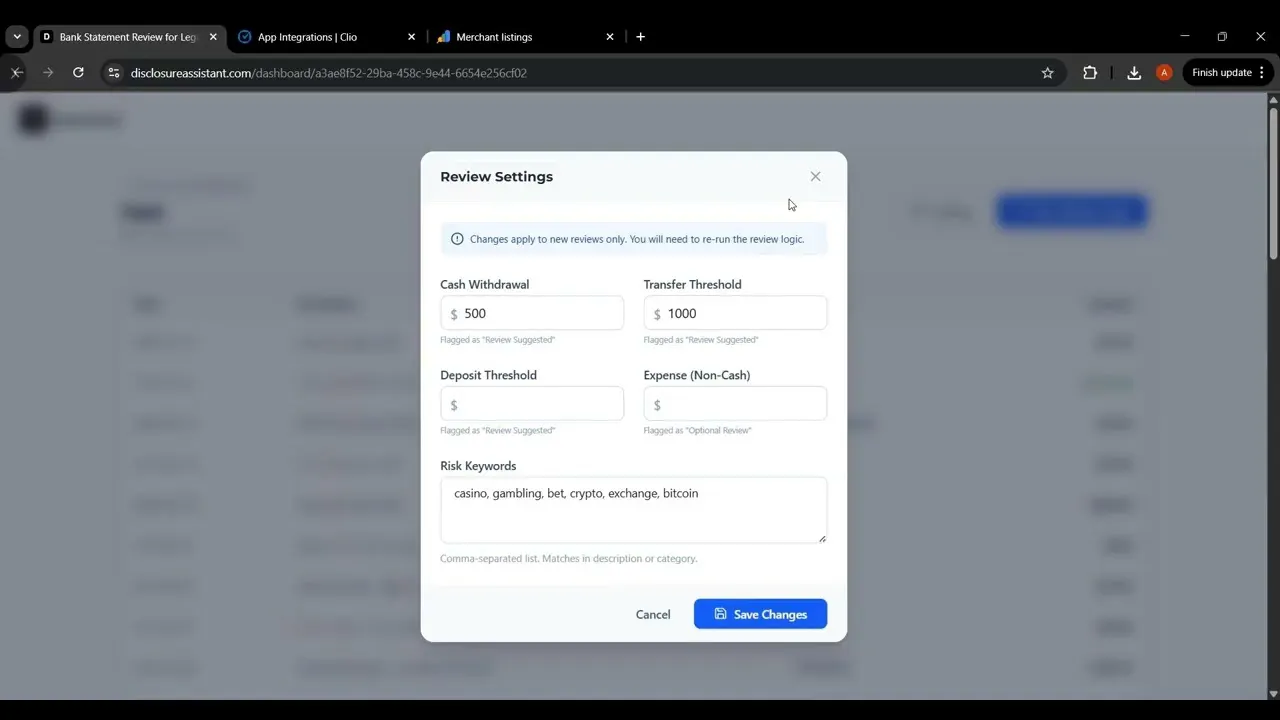The height and width of the screenshot is (720, 1280).
Task: Open the Chrome profile avatar menu
Action: coord(1164,73)
